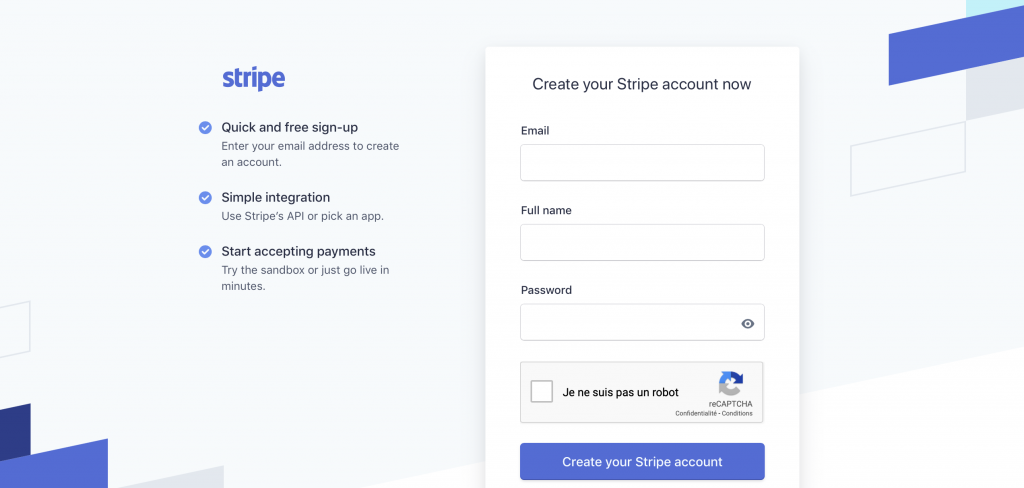Click the "Simple integration" heading text
Screen dimensions: 1024x488
275,198
